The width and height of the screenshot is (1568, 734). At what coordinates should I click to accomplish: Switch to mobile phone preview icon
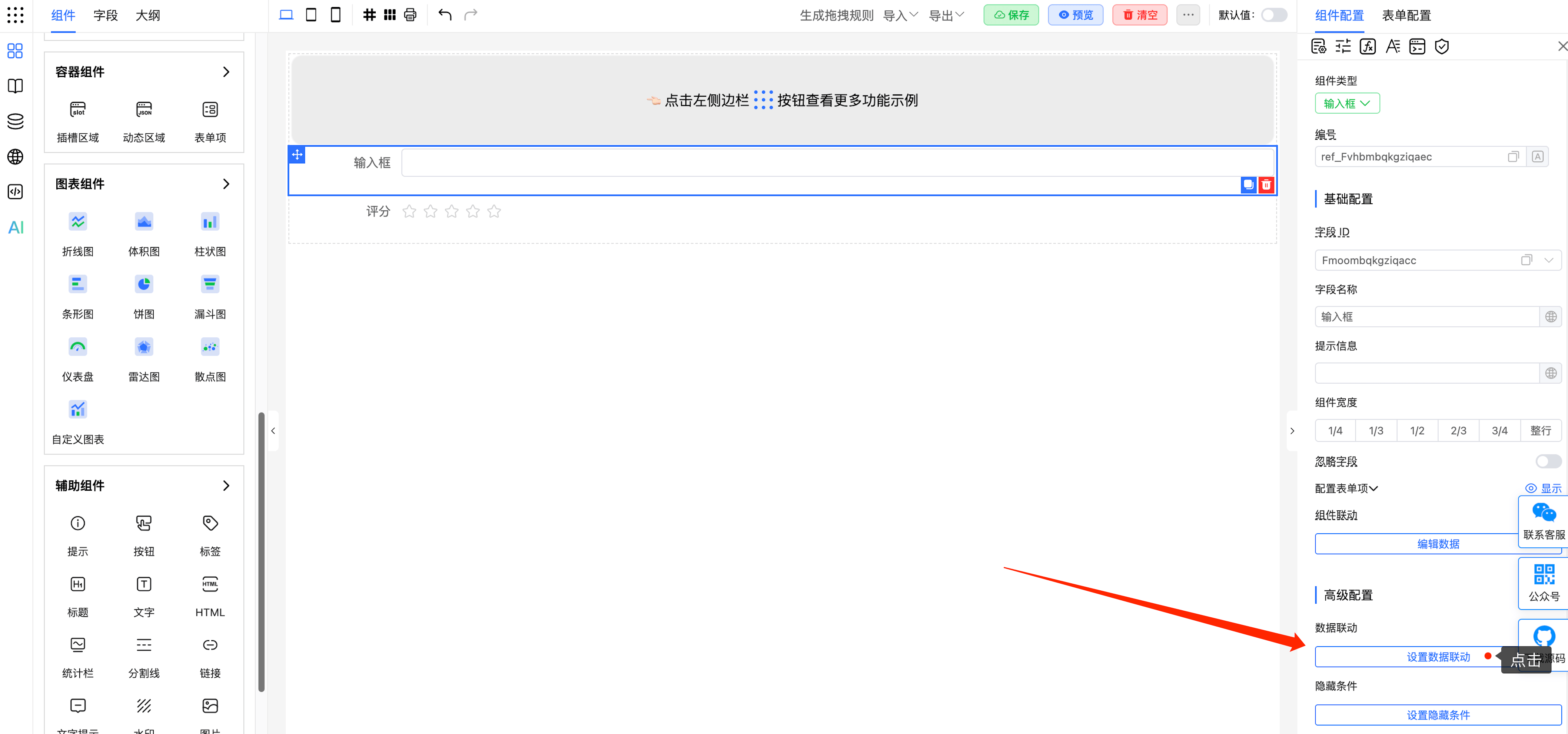(335, 14)
